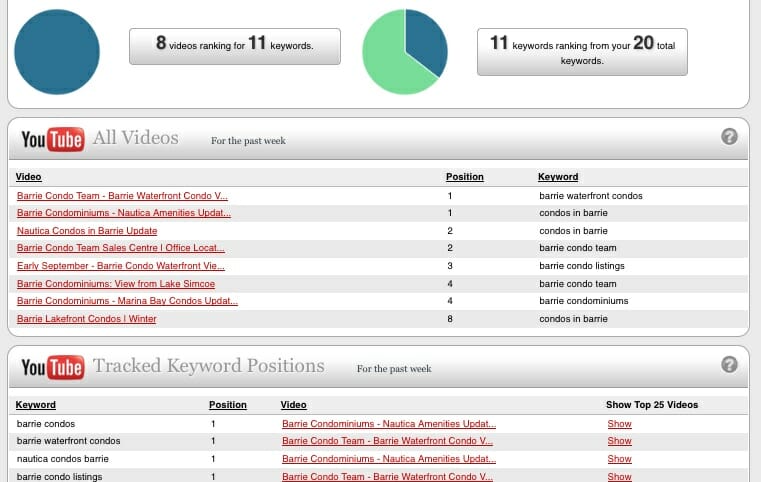This screenshot has height=482, width=761.
Task: Click the YouTube logo beside All Videos
Action: tap(53, 139)
